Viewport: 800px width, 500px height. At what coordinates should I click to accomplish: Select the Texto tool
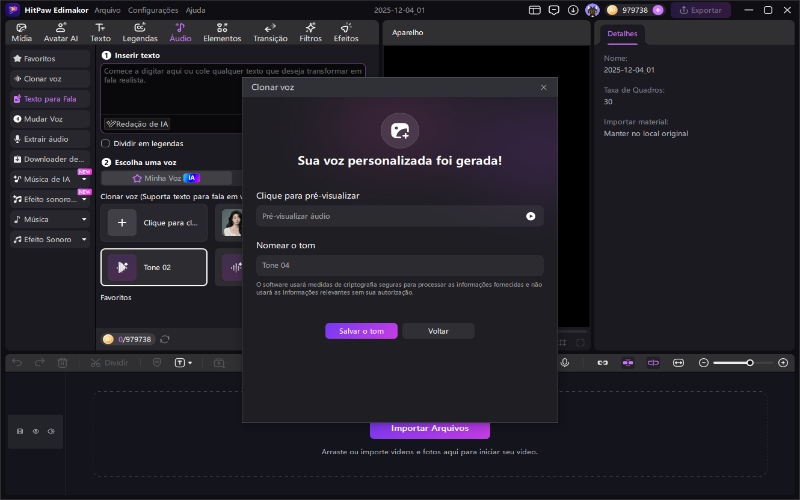100,33
